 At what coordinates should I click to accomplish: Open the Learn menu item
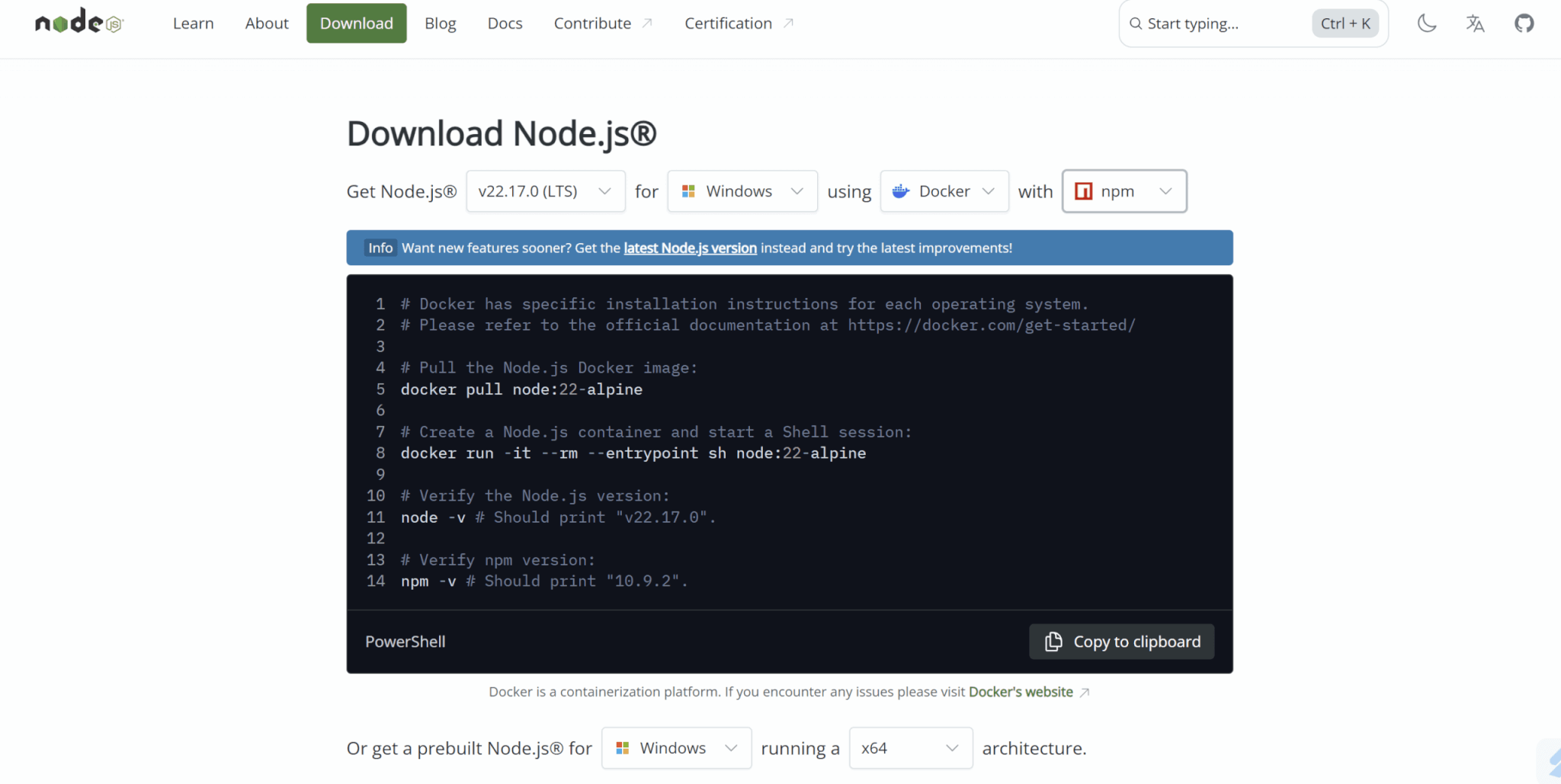pos(193,24)
